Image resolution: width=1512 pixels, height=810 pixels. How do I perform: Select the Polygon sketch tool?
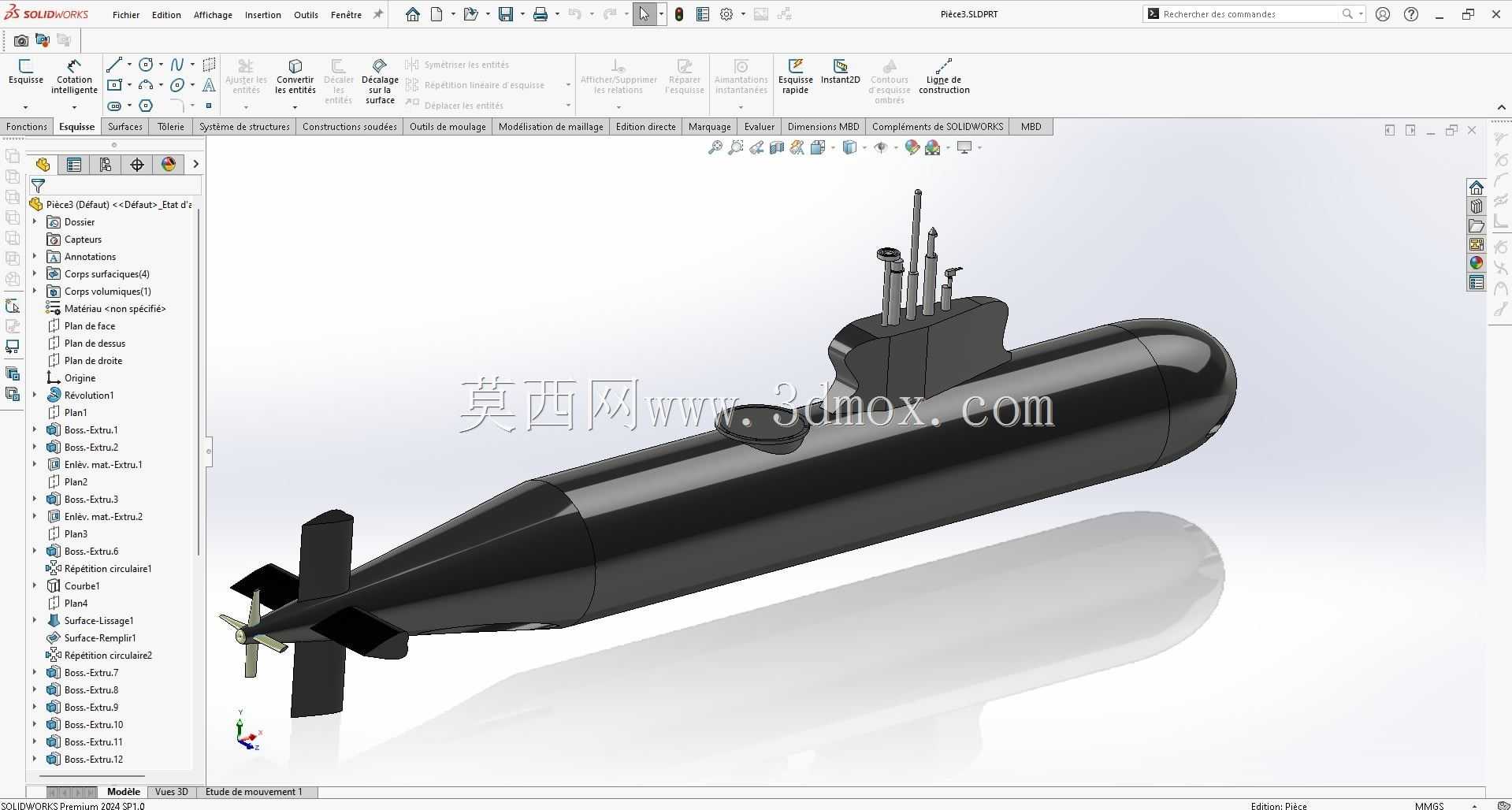pyautogui.click(x=146, y=106)
